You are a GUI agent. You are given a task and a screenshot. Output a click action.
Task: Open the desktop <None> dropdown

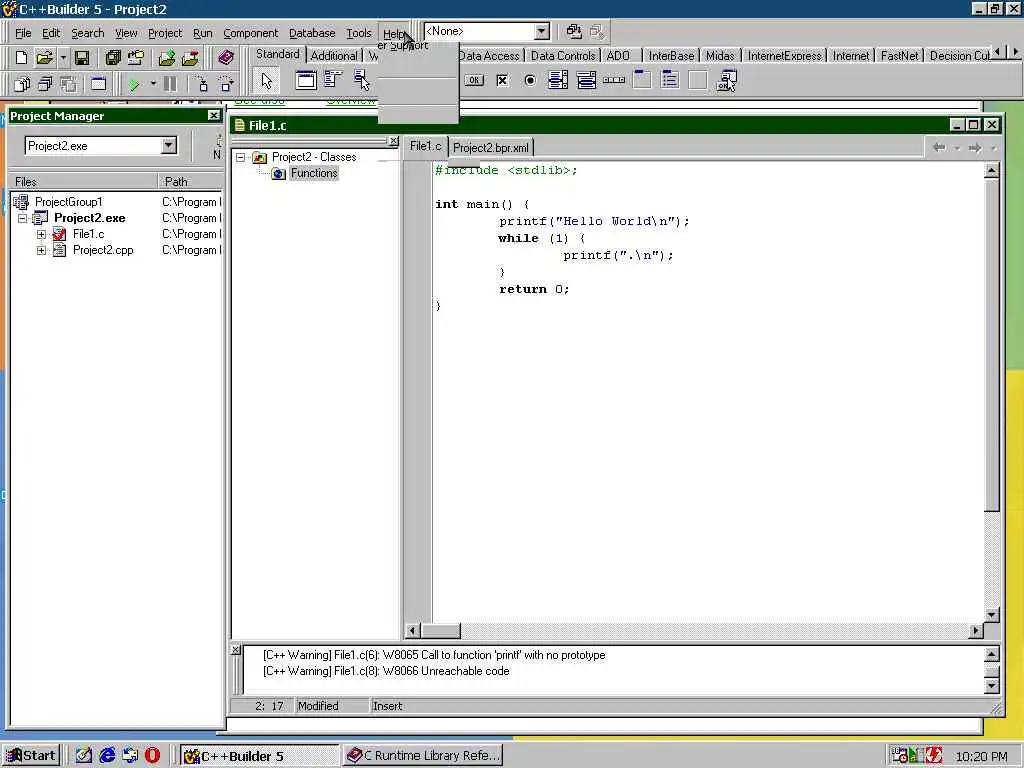(x=542, y=31)
